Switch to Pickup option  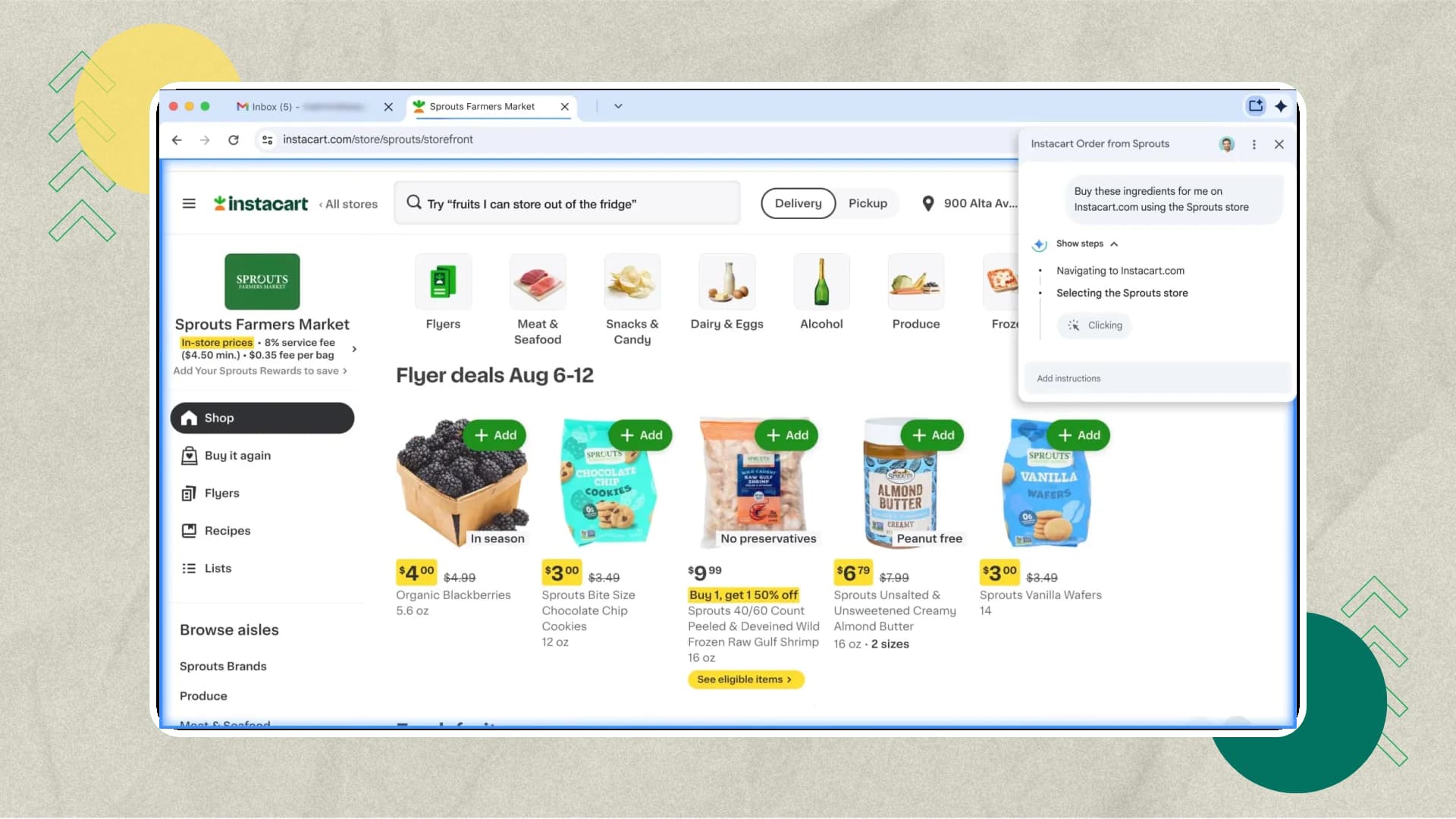coord(868,203)
